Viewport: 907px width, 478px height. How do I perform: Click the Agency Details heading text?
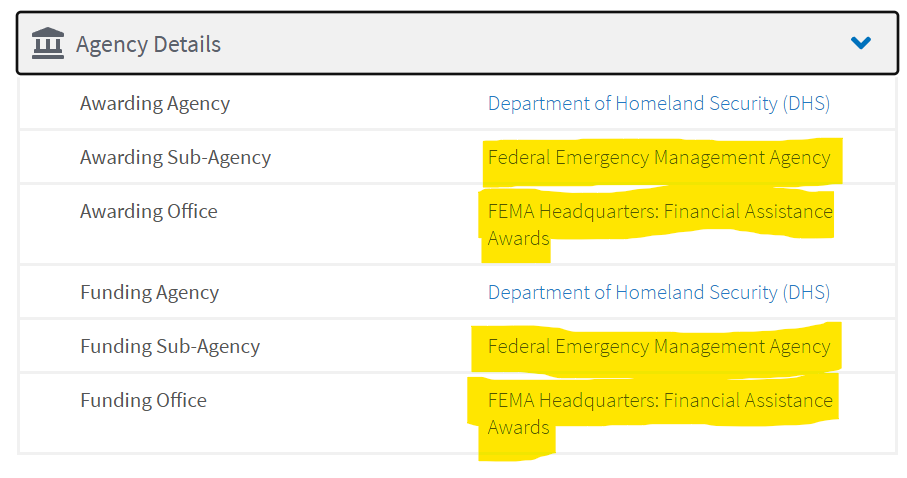[149, 45]
